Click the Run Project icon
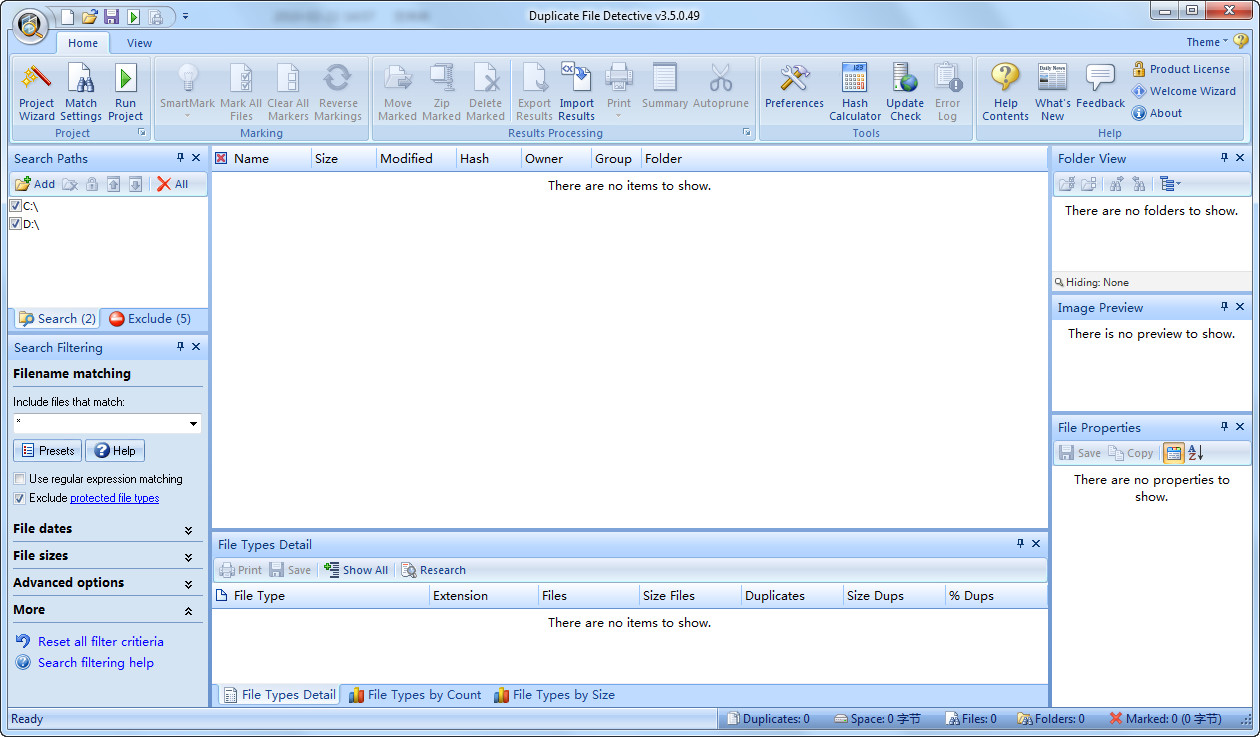 click(125, 92)
